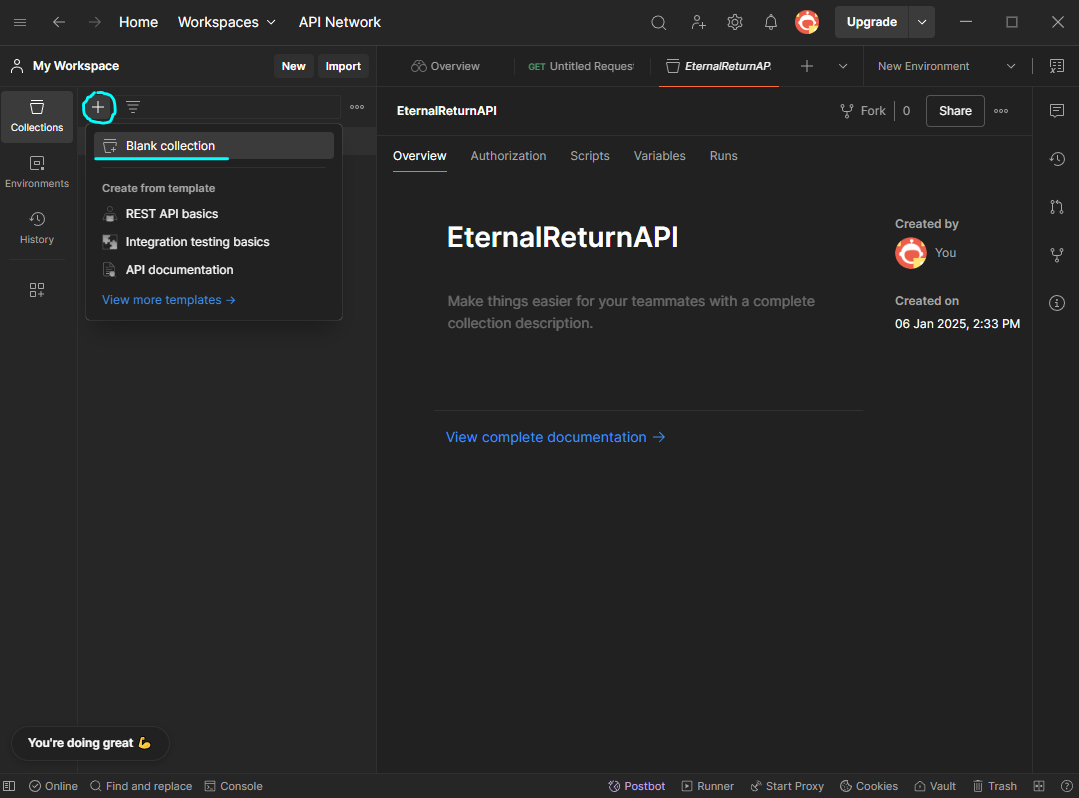Screen dimensions: 1079x798
Task: Open a new tab with plus icon
Action: point(806,66)
